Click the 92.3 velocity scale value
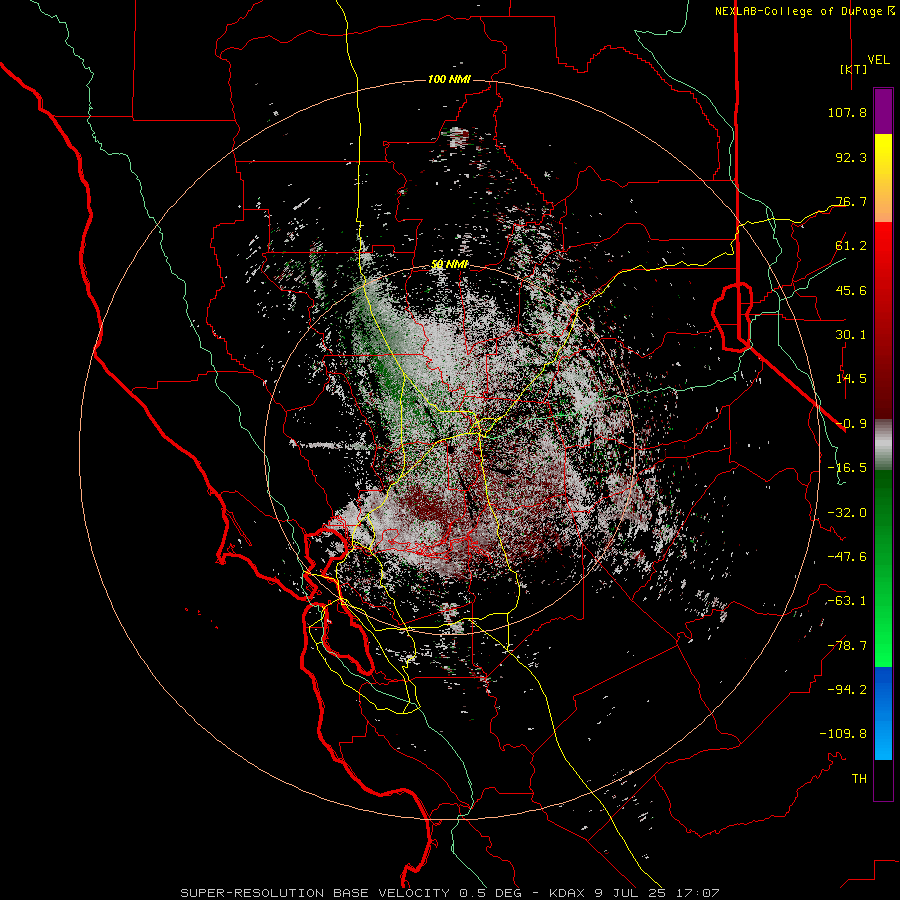 click(851, 157)
